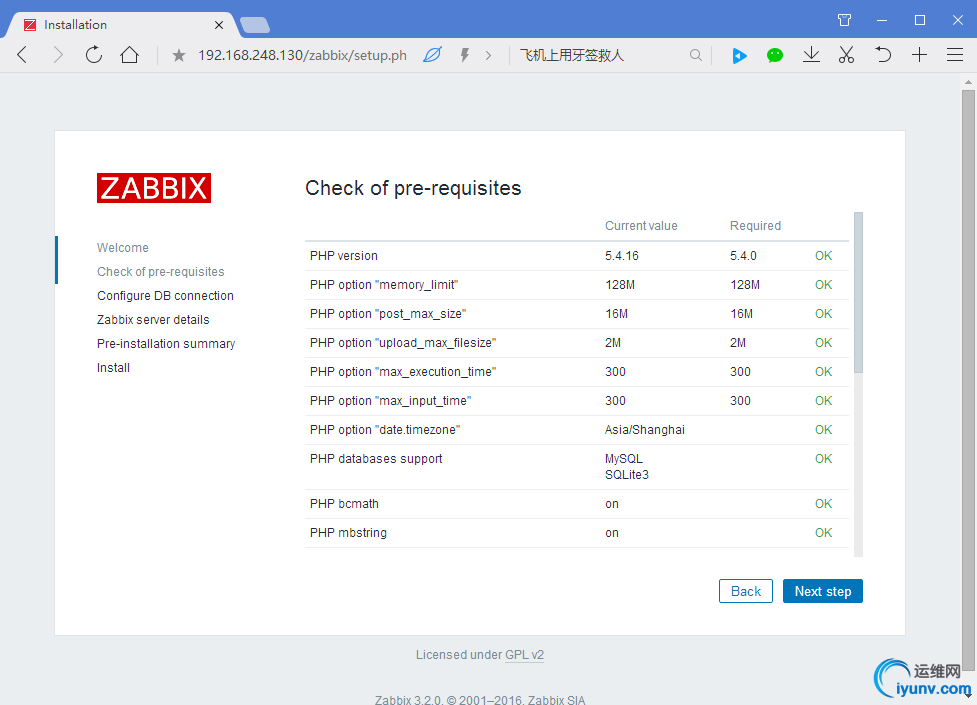
Task: Select Zabbix server details step
Action: tap(153, 320)
